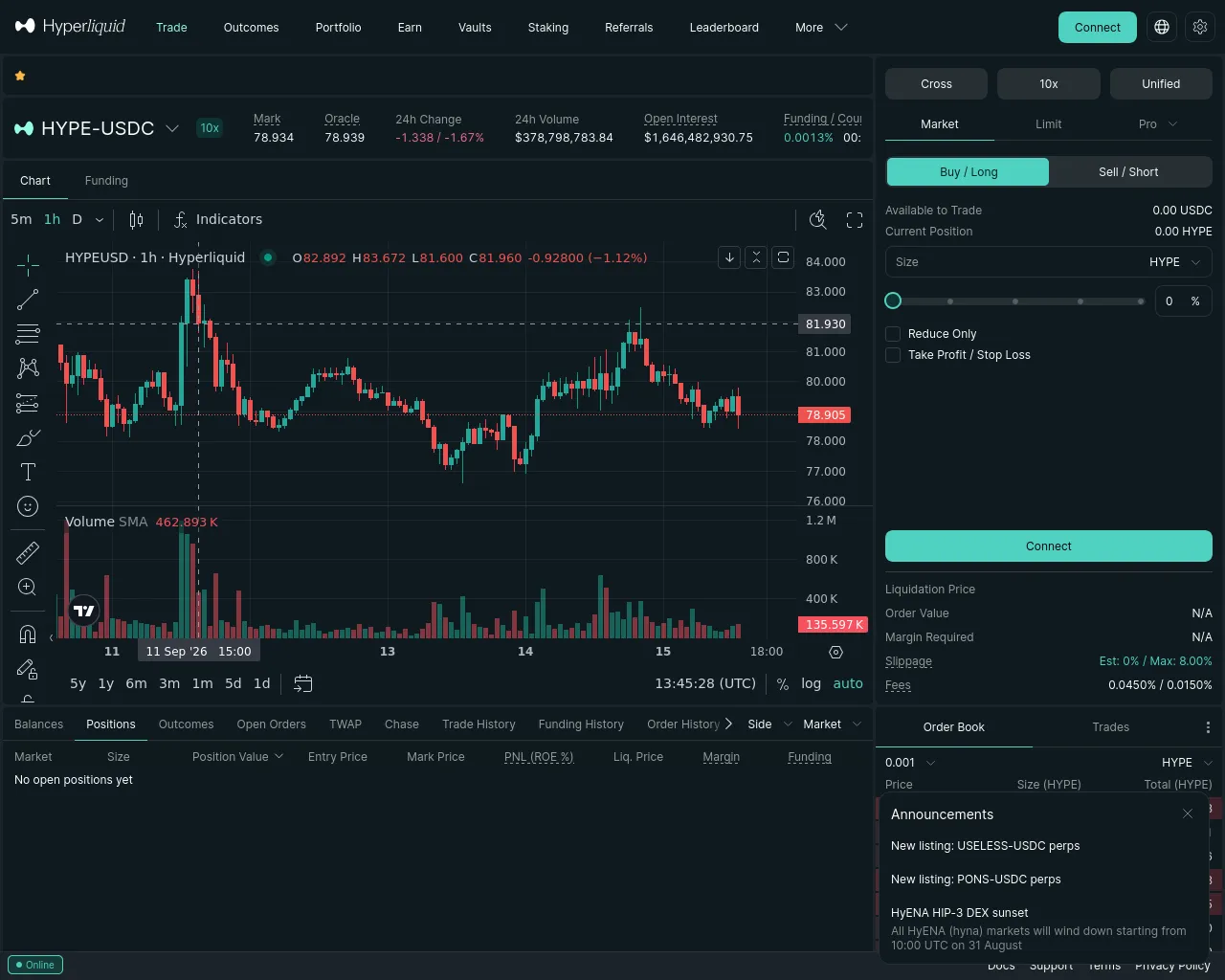The width and height of the screenshot is (1225, 980).
Task: Select the crosshair cursor tool
Action: pos(28,264)
